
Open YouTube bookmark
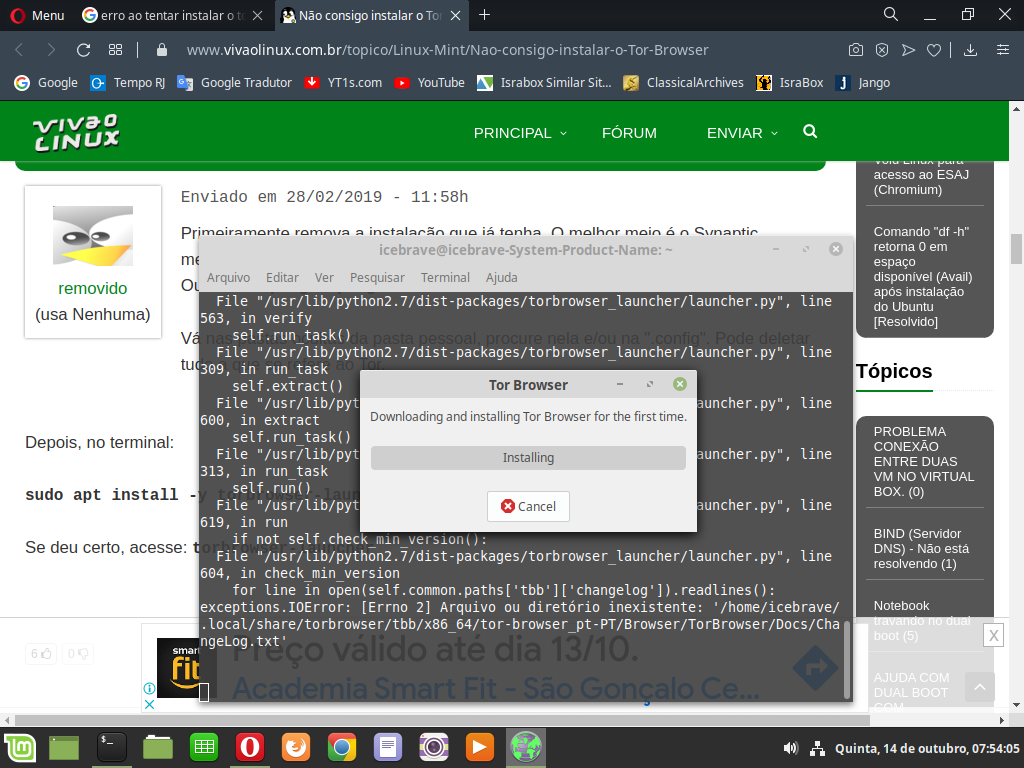(429, 83)
